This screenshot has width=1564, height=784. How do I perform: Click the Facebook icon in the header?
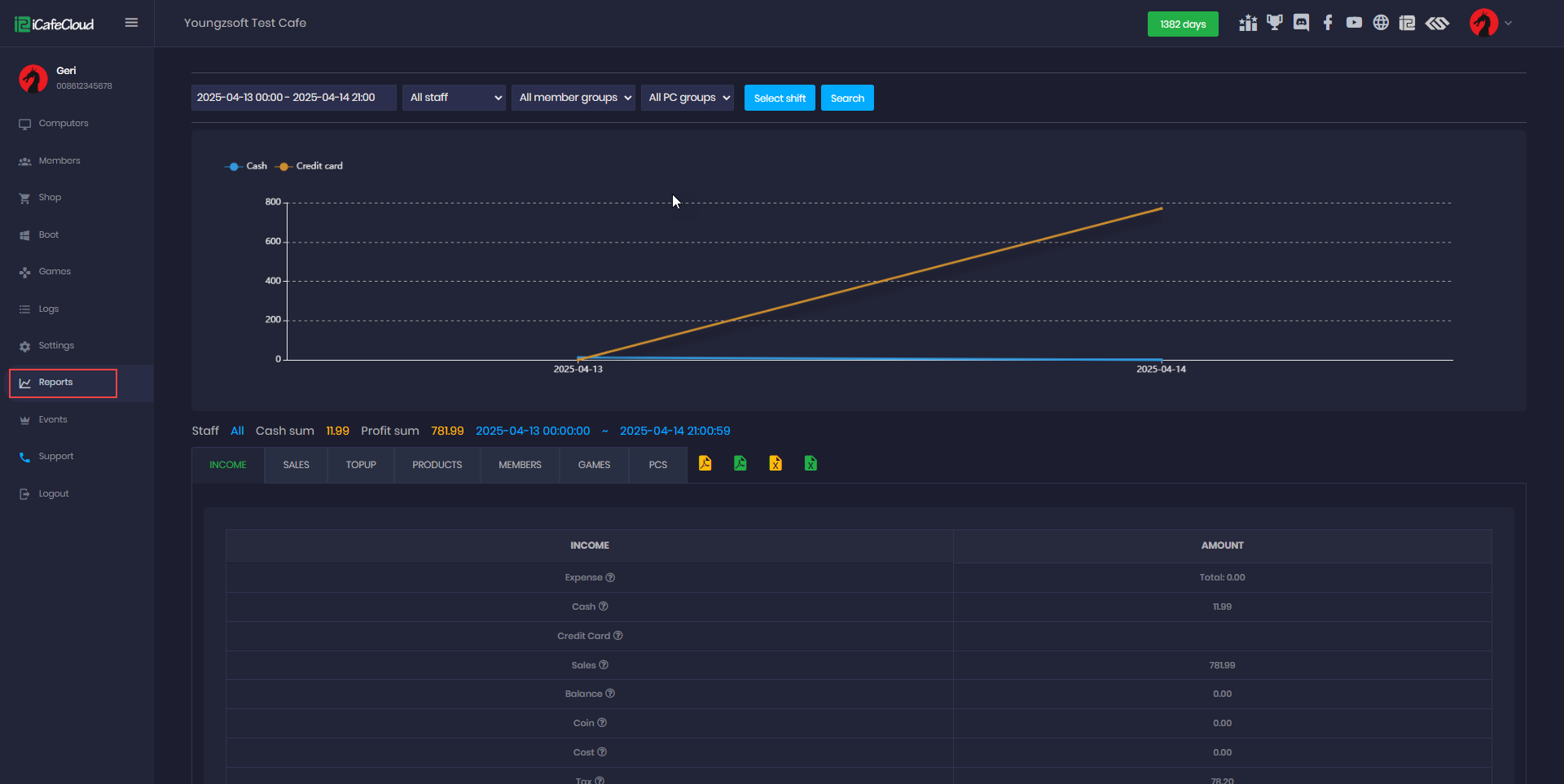click(1328, 23)
